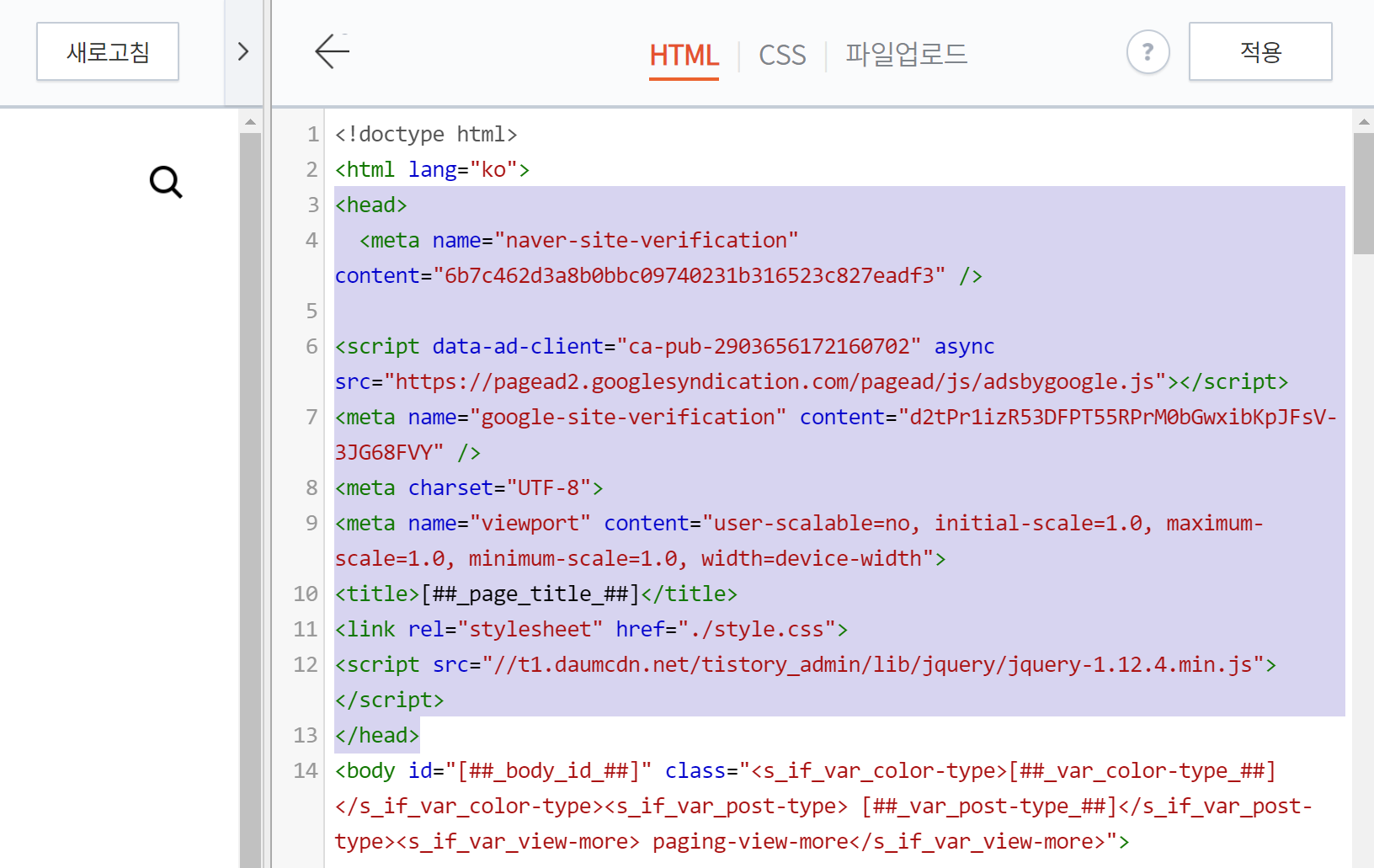Expand the preview panel chevron arrow
Image resolution: width=1374 pixels, height=868 pixels.
243,51
